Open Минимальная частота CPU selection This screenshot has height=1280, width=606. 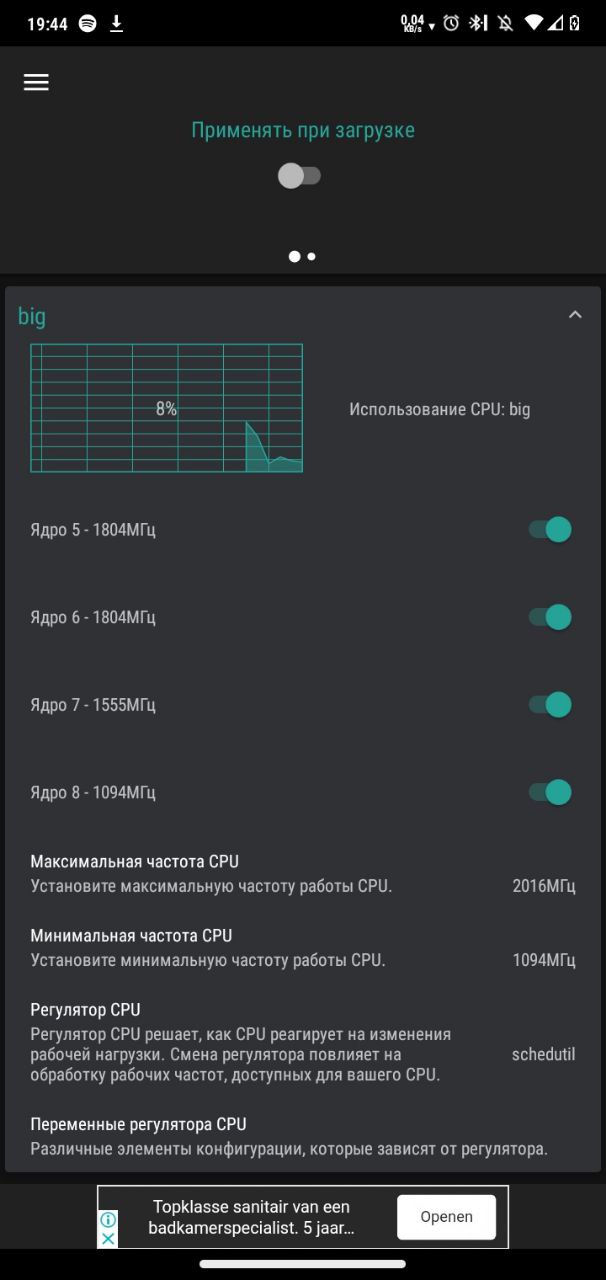pyautogui.click(x=303, y=947)
